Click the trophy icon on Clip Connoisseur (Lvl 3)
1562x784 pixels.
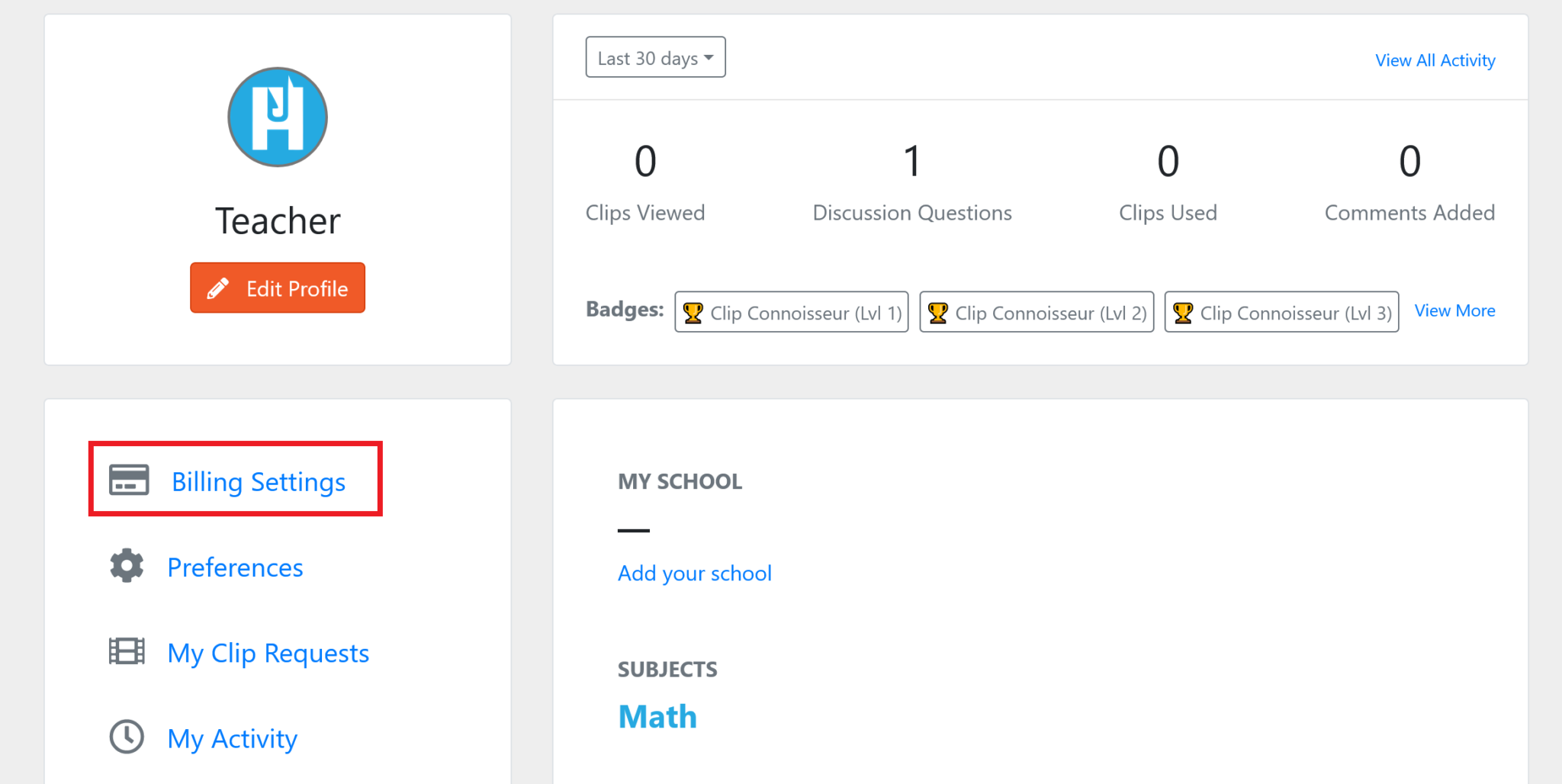tap(1184, 312)
